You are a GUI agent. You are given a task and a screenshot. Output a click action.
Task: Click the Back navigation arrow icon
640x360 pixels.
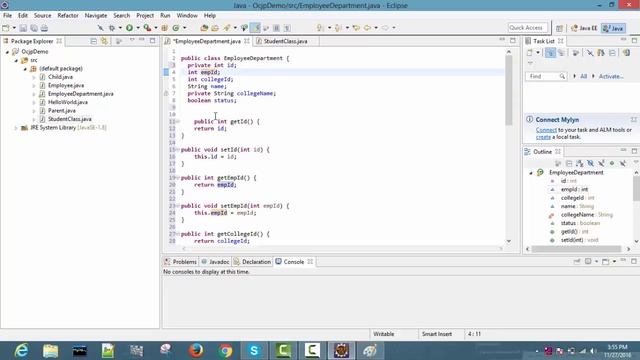pos(367,28)
